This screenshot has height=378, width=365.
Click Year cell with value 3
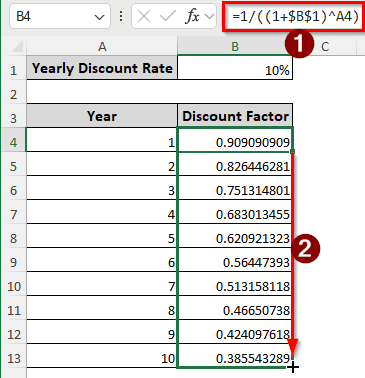pyautogui.click(x=102, y=188)
